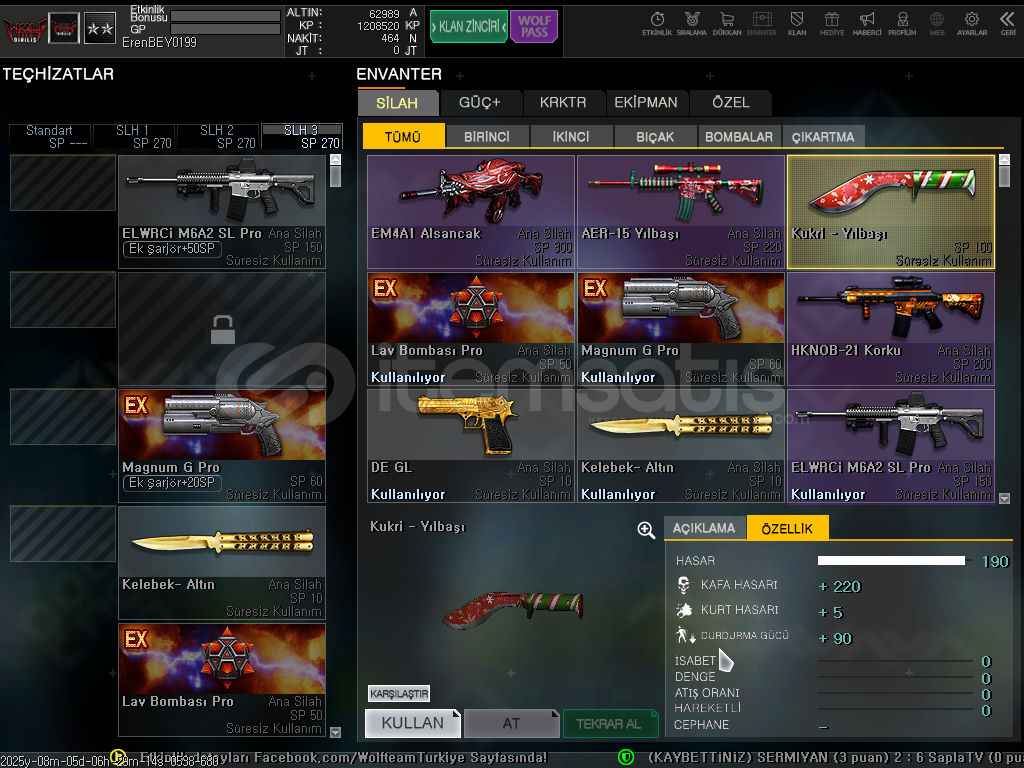1024x768 pixels.
Task: Open the DÜKKAN shop cart icon
Action: [727, 24]
